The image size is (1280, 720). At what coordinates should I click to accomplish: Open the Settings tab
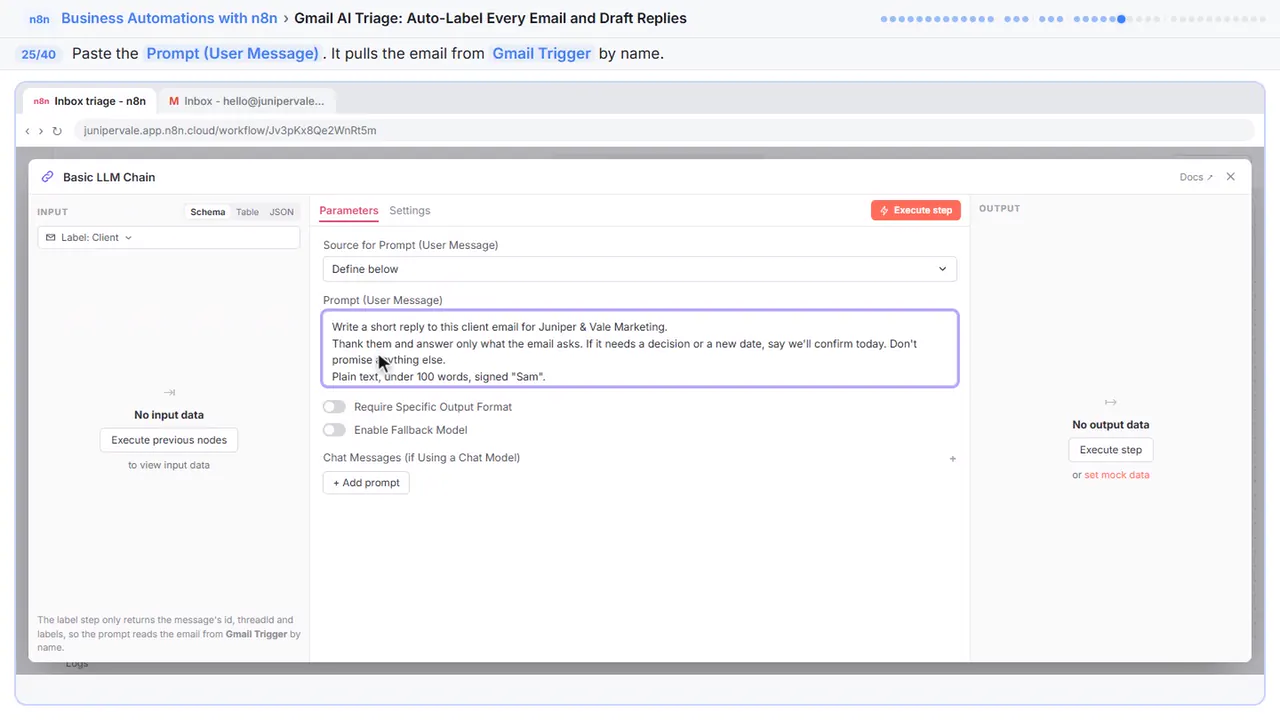(x=410, y=210)
